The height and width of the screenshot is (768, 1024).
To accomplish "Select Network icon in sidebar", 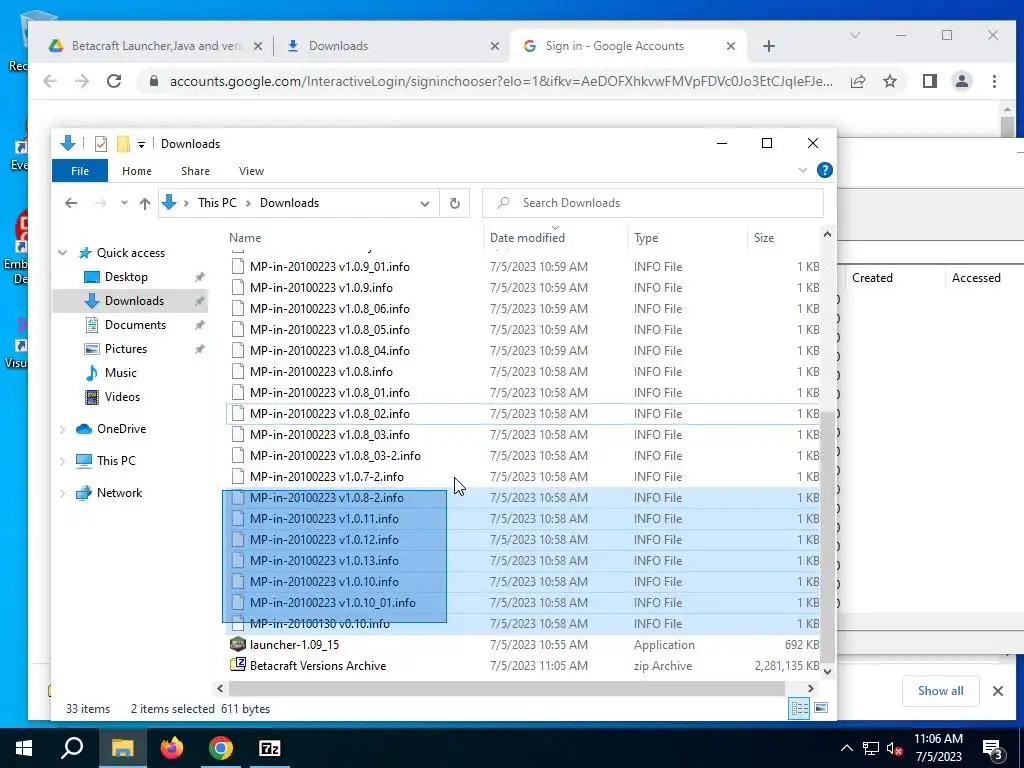I will tap(84, 493).
